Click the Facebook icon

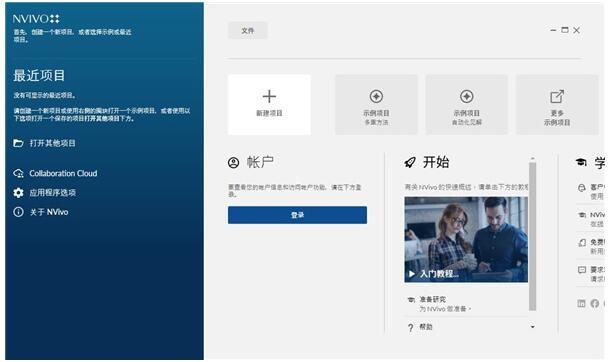click(x=595, y=303)
